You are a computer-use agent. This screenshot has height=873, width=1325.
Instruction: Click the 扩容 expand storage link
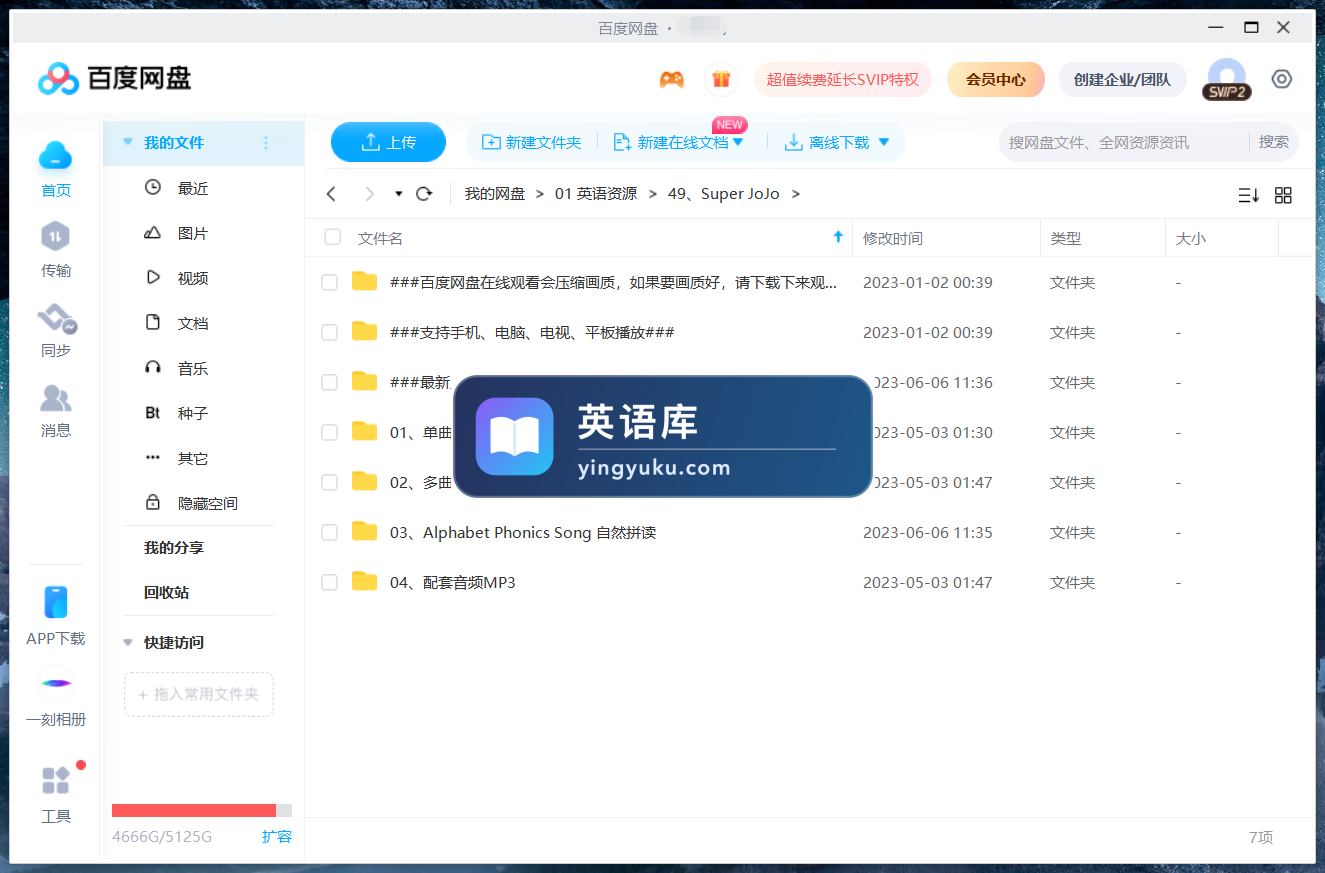(x=277, y=836)
